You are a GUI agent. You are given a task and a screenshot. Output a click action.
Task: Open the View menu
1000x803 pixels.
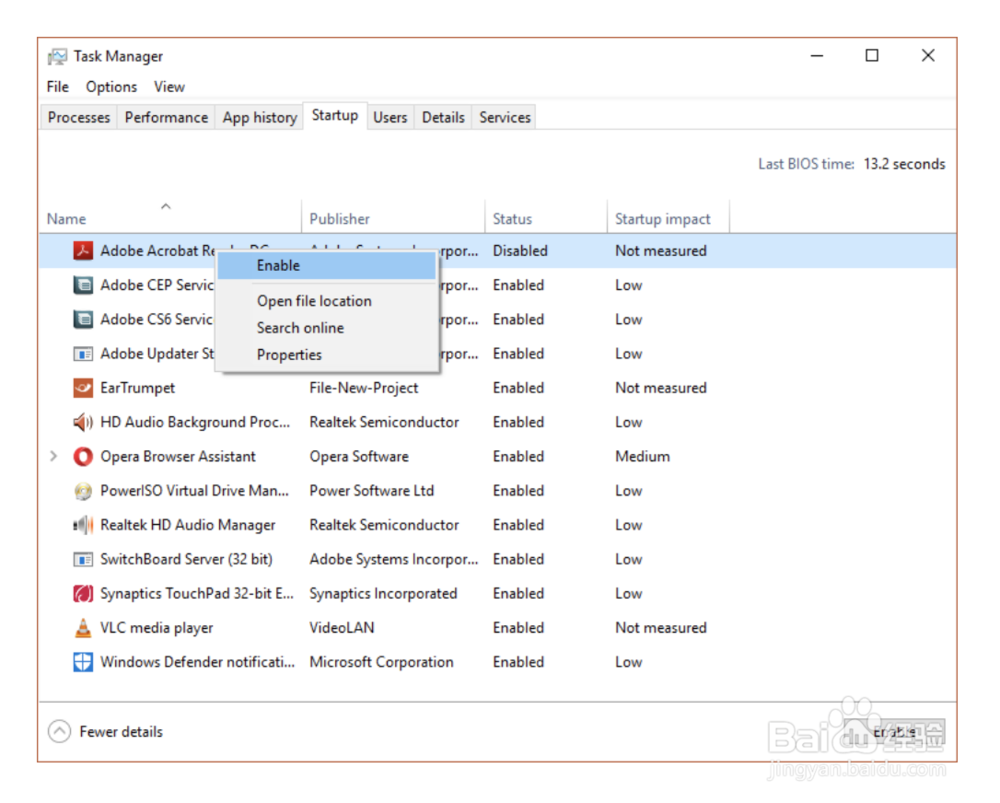pos(169,87)
